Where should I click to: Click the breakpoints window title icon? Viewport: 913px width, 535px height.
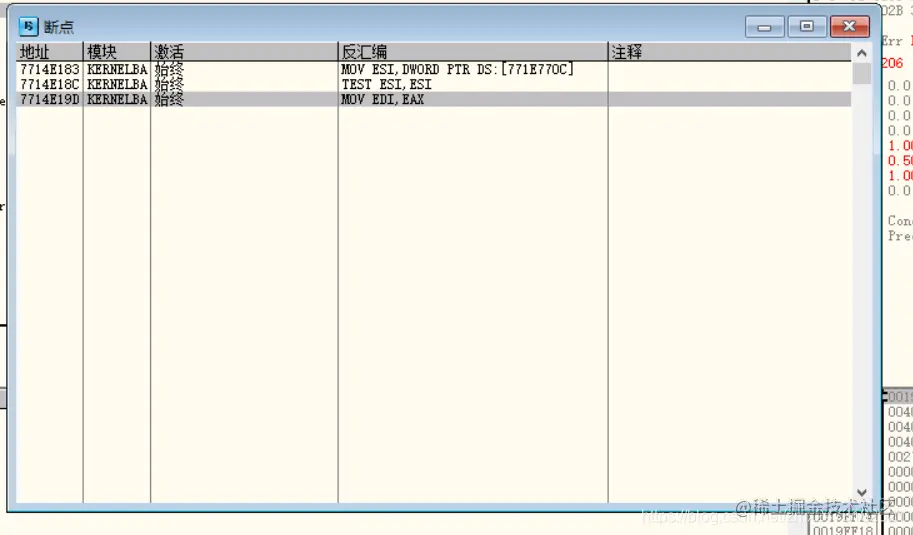point(28,26)
